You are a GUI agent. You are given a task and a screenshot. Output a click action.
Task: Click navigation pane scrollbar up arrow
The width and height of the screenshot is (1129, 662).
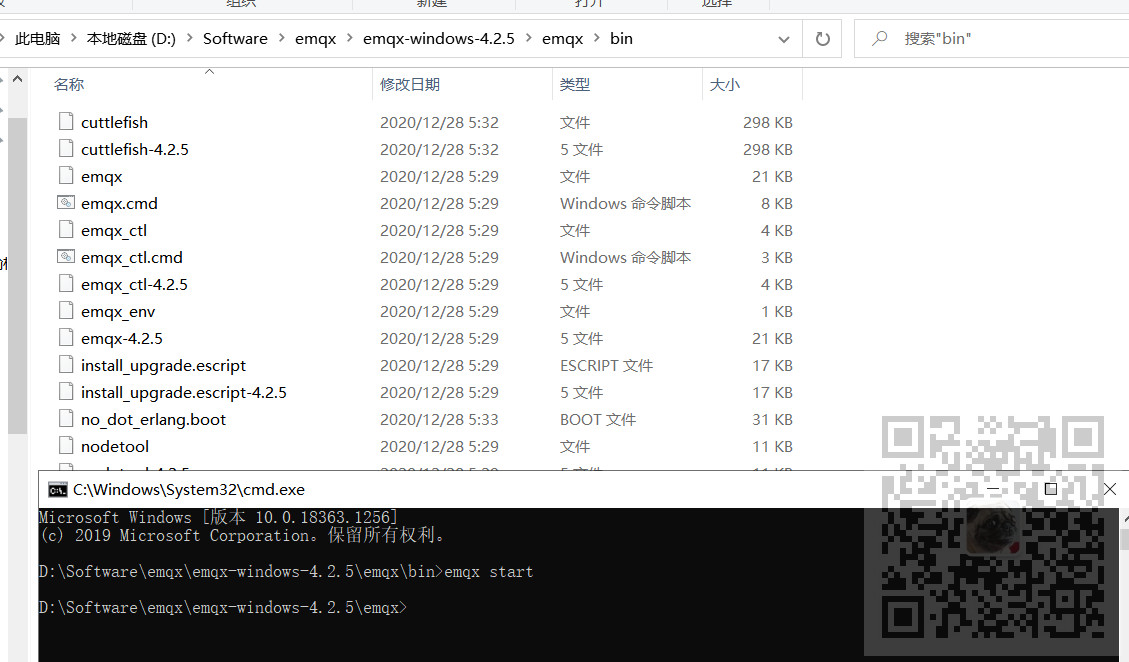18,79
